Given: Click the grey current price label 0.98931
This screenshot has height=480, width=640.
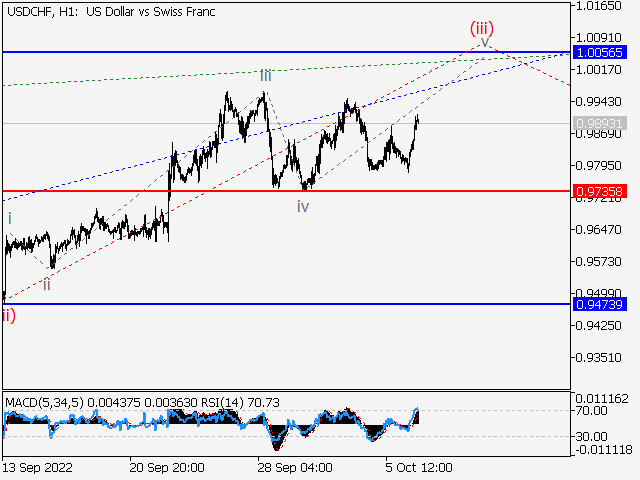Looking at the screenshot, I should point(600,123).
